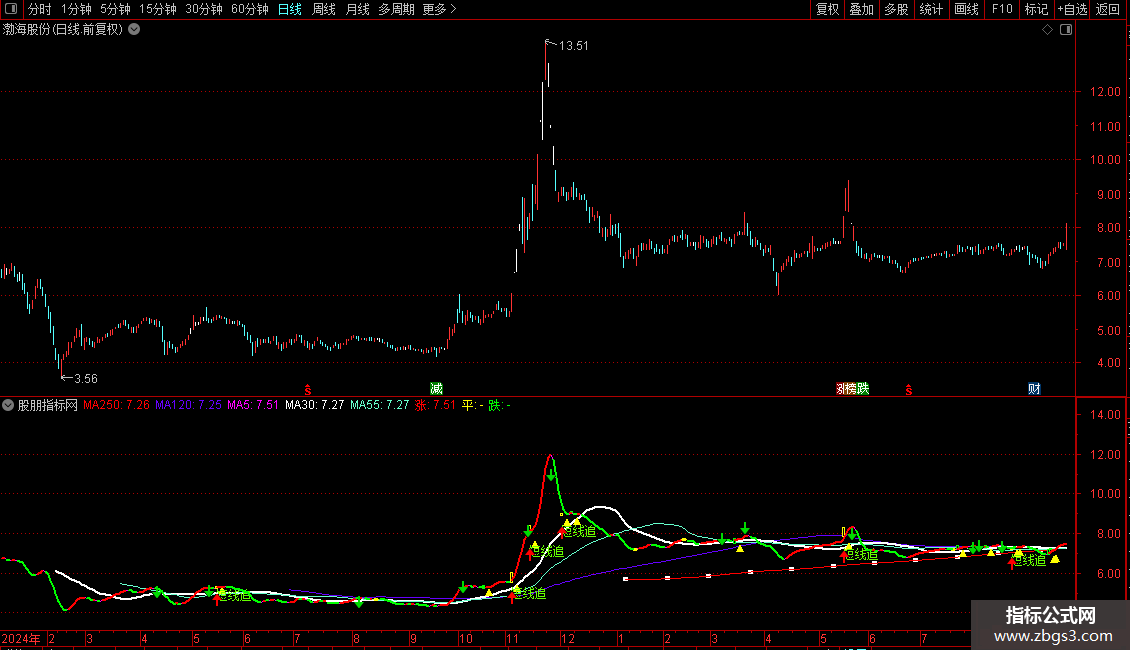
Task: Open the 多股 multi-stock view
Action: pyautogui.click(x=897, y=9)
